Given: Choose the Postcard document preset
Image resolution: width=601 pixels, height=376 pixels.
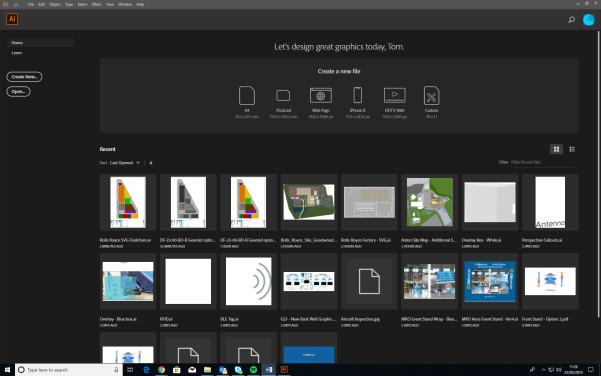Looking at the screenshot, I should pyautogui.click(x=283, y=95).
